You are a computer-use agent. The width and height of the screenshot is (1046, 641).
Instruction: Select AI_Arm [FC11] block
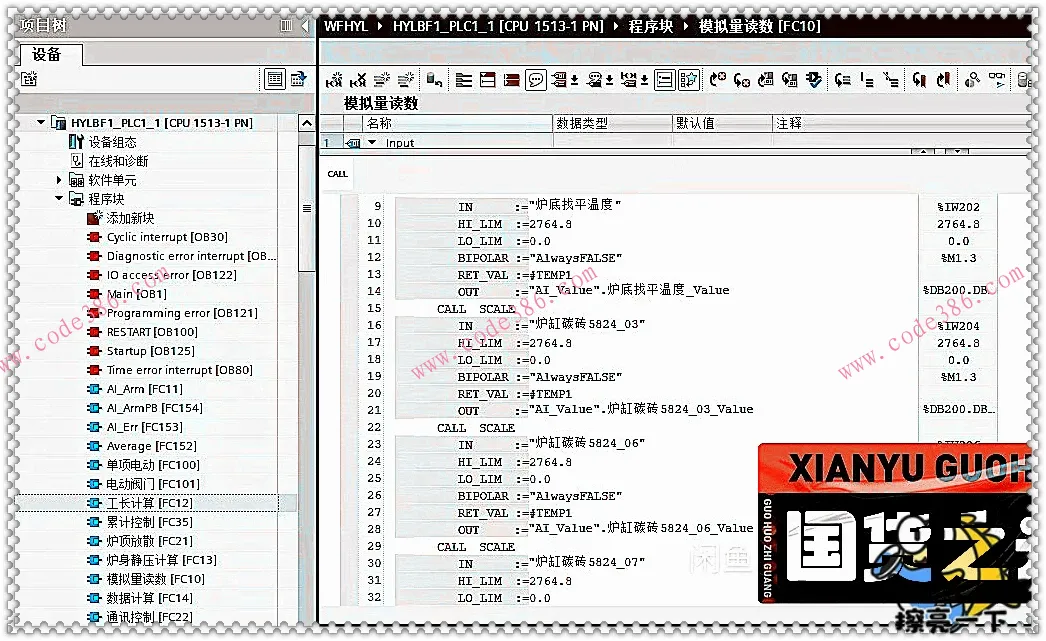(144, 389)
